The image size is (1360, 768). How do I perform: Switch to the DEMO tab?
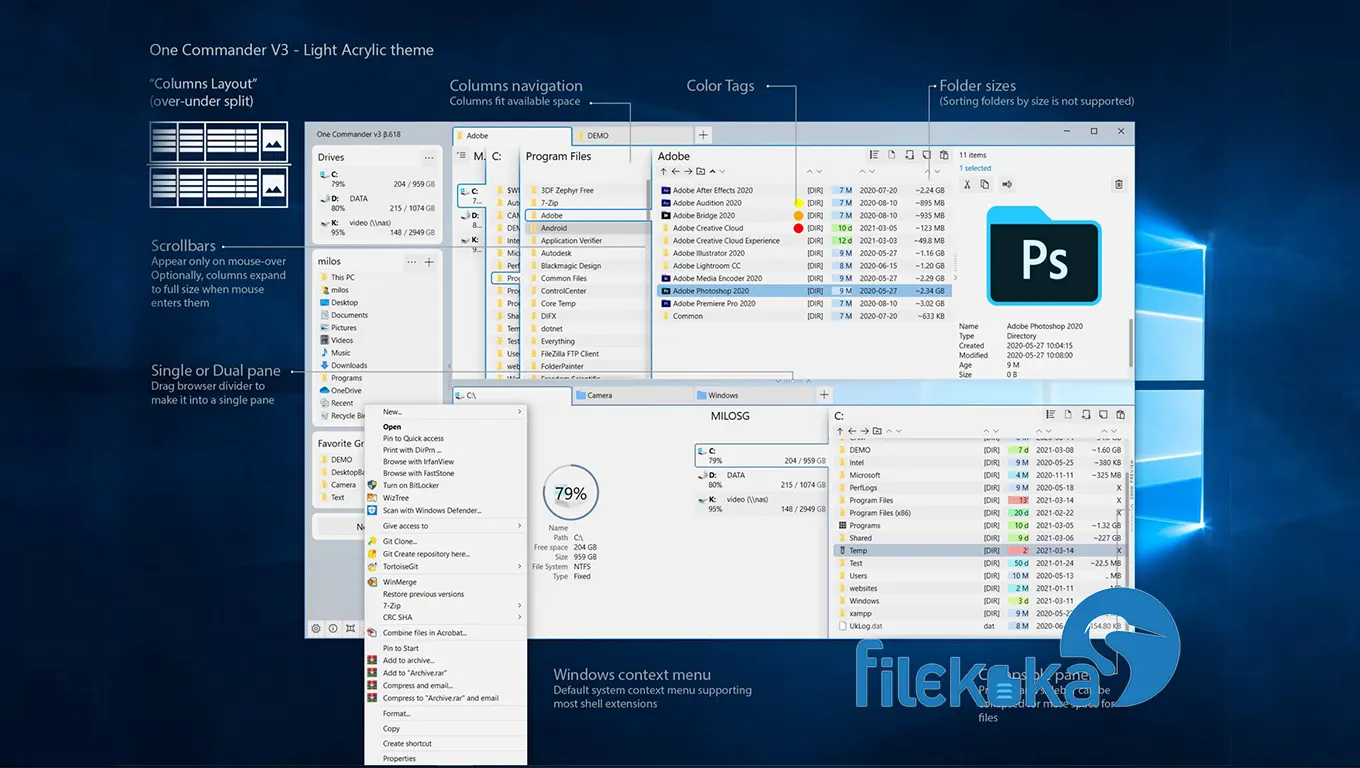(x=633, y=135)
